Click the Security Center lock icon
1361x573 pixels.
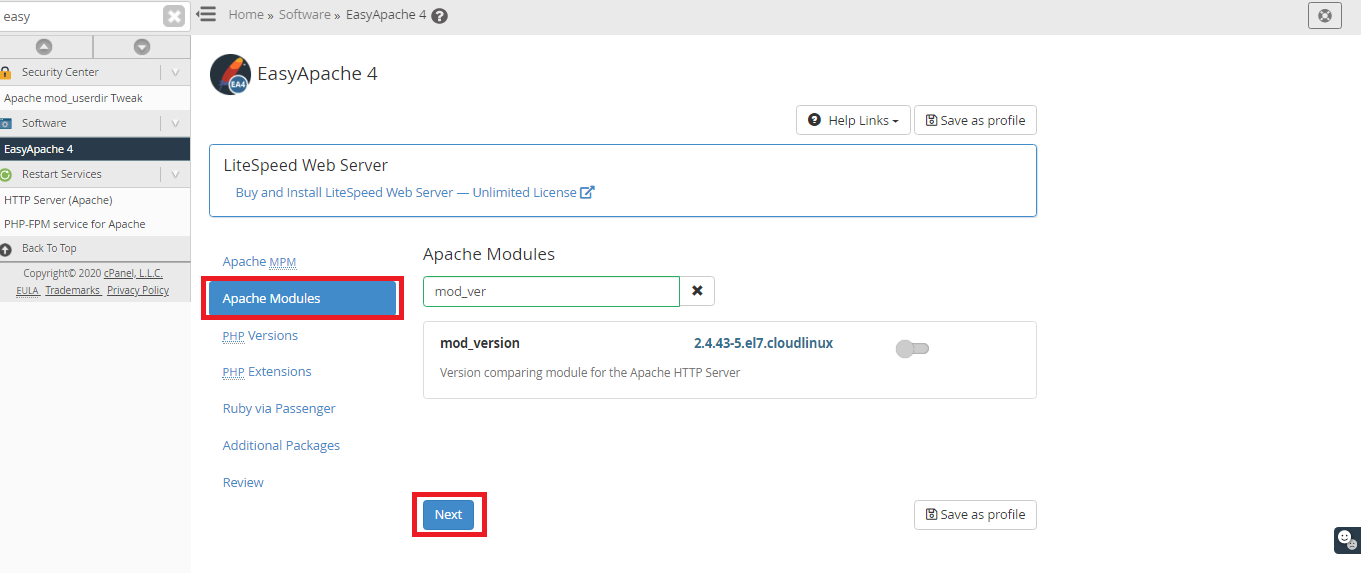(x=5, y=72)
